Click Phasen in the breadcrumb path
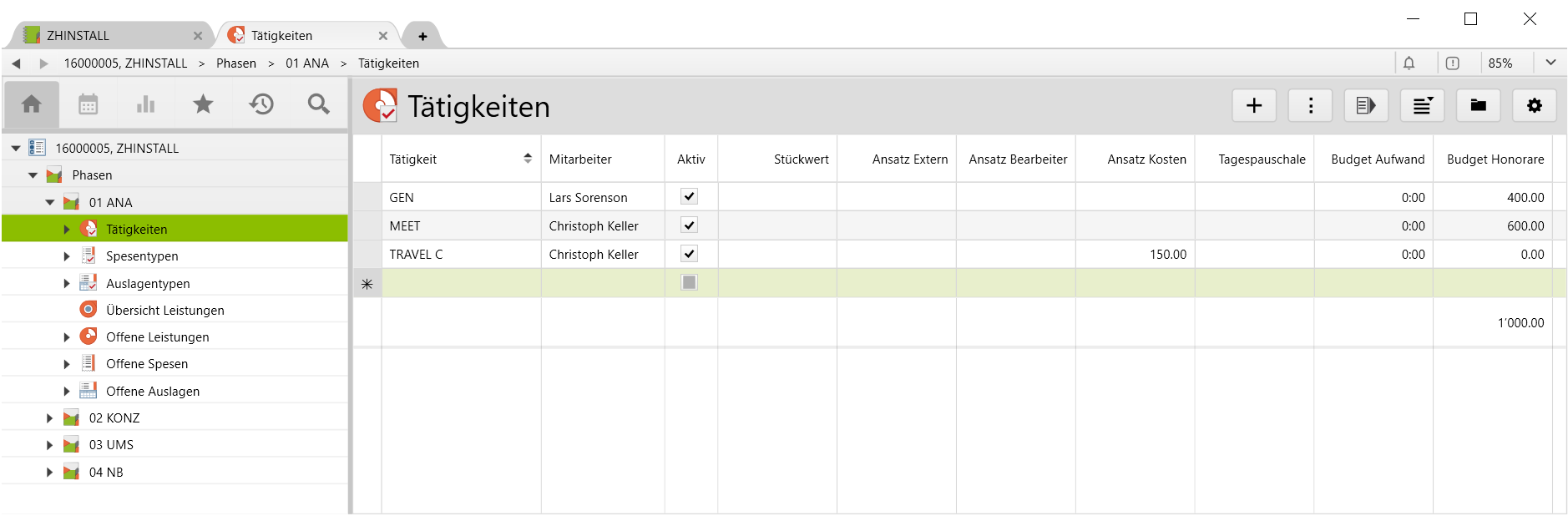The height and width of the screenshot is (516, 1568). tap(236, 63)
